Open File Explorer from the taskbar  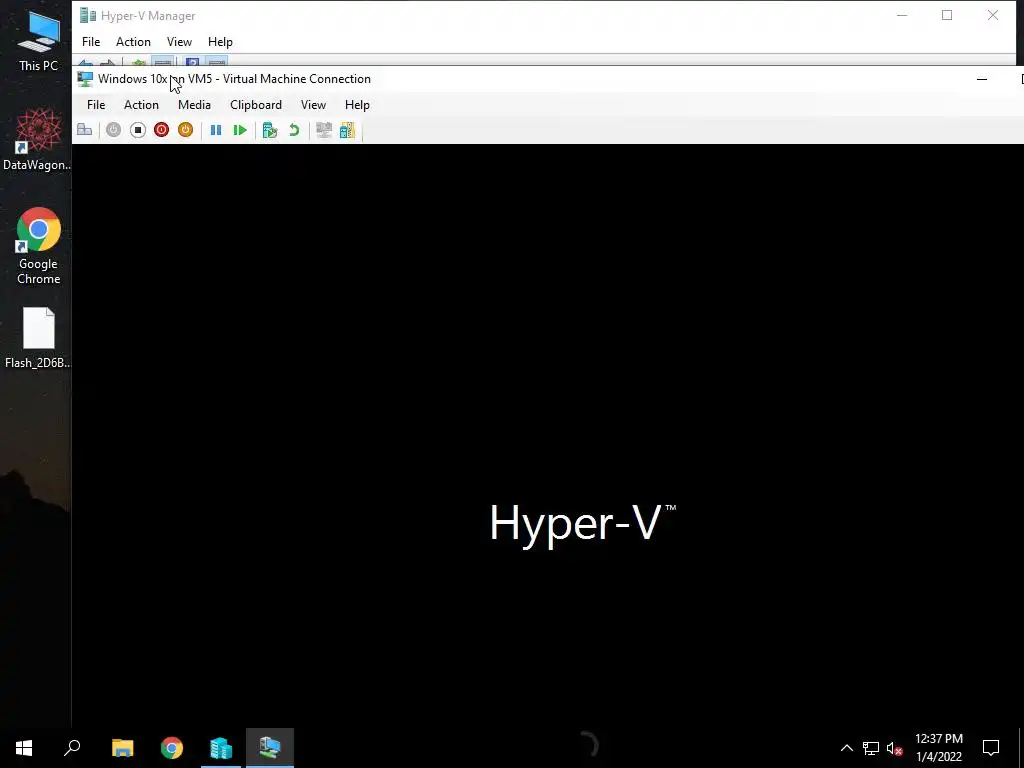[122, 748]
